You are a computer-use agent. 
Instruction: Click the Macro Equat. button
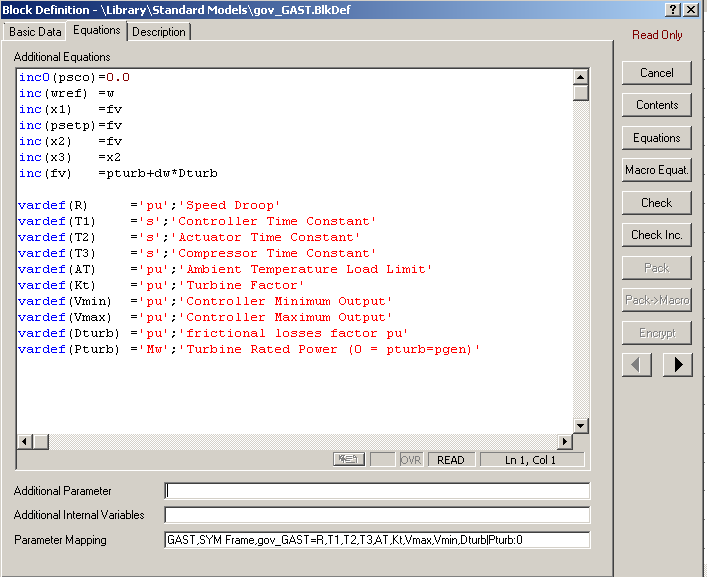[656, 170]
